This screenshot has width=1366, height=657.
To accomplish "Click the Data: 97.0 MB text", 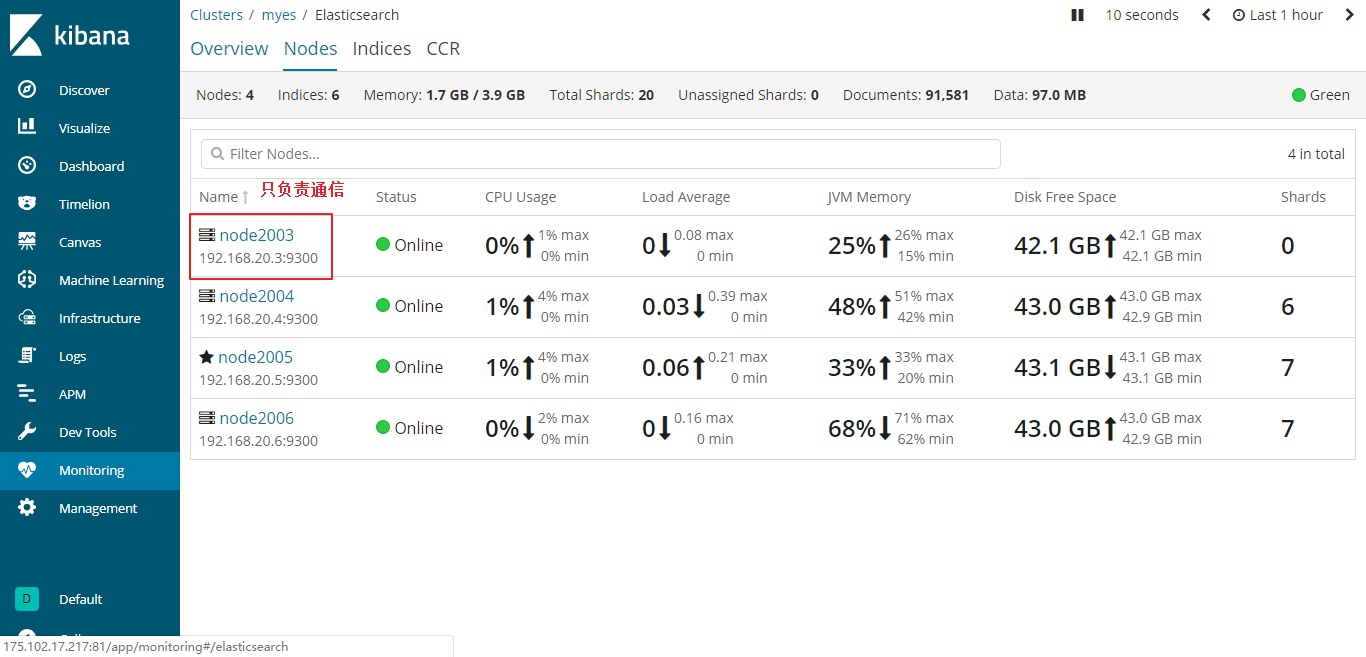I will tap(1040, 95).
